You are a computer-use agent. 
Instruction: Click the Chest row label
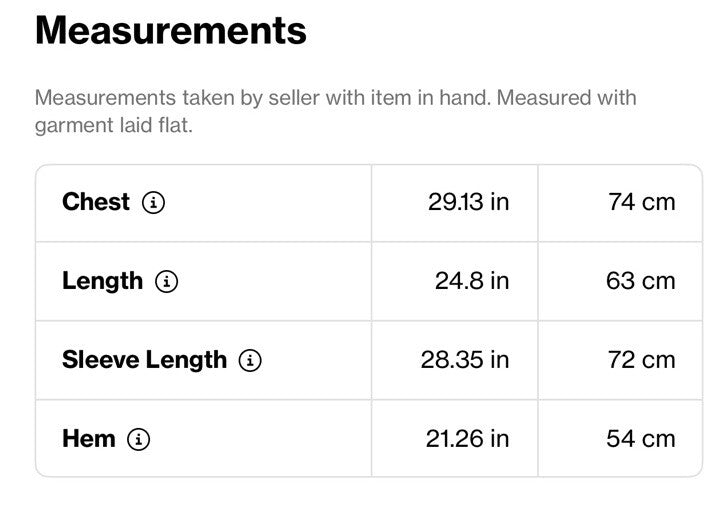96,202
